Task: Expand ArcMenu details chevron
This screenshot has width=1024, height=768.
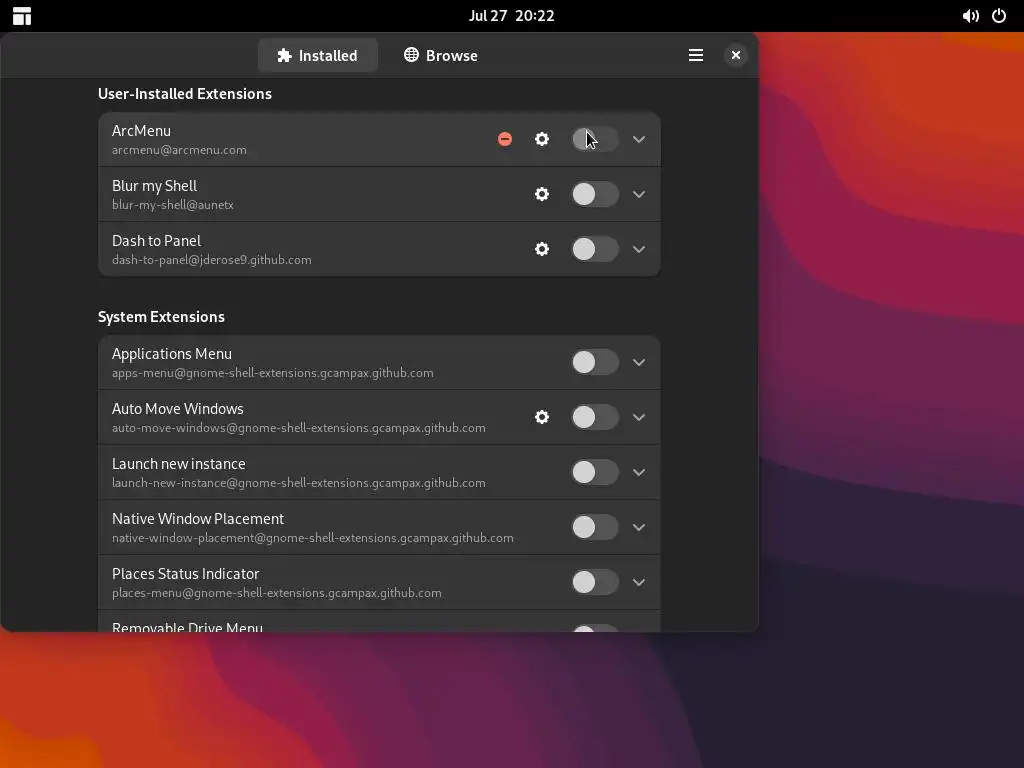Action: (639, 139)
